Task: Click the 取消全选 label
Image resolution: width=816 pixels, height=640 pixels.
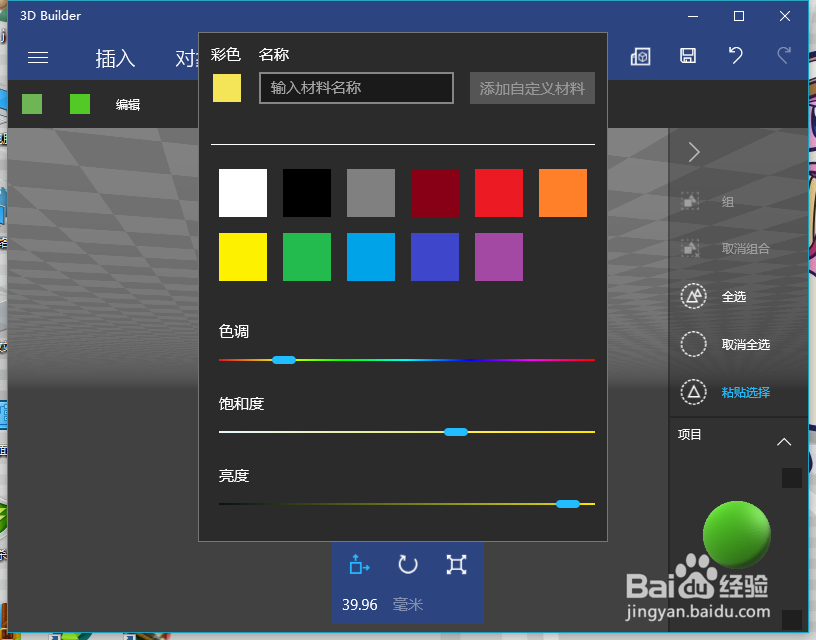Action: coord(746,344)
